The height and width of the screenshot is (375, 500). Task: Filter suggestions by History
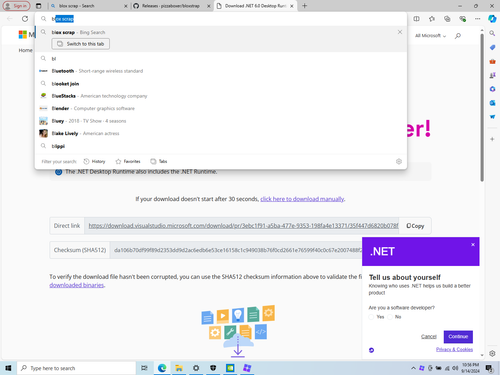pyautogui.click(x=94, y=161)
